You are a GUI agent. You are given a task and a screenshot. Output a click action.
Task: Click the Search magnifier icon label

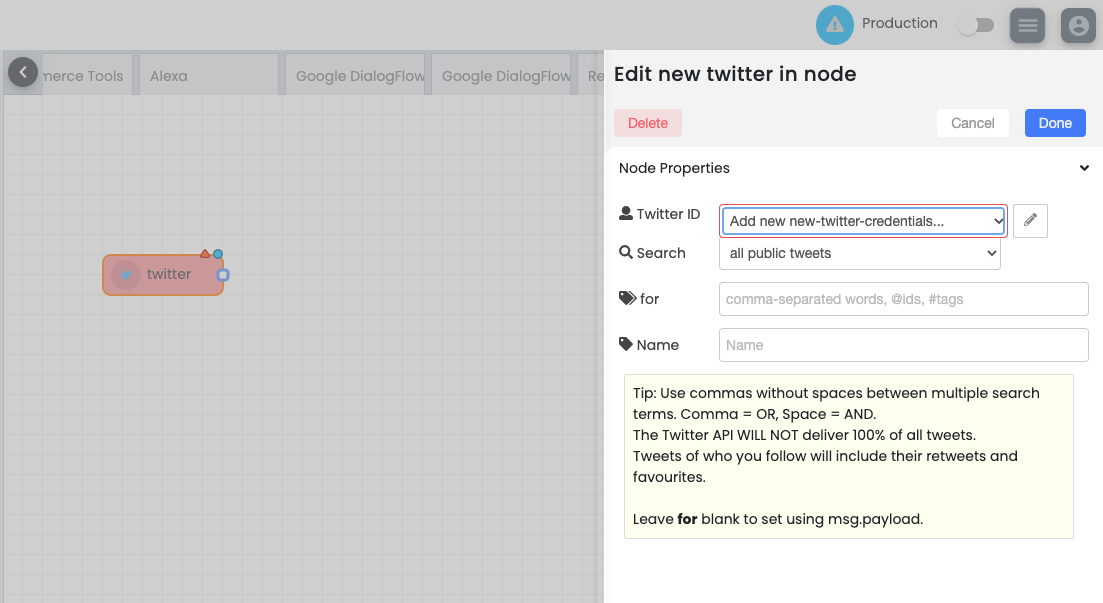click(x=625, y=252)
